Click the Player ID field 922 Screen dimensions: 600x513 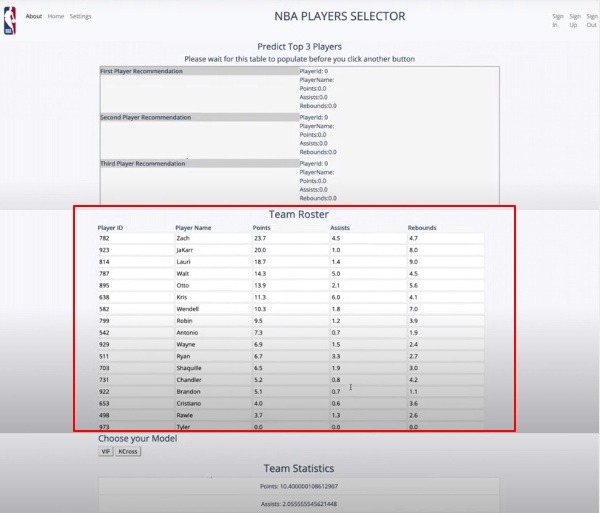coord(136,392)
